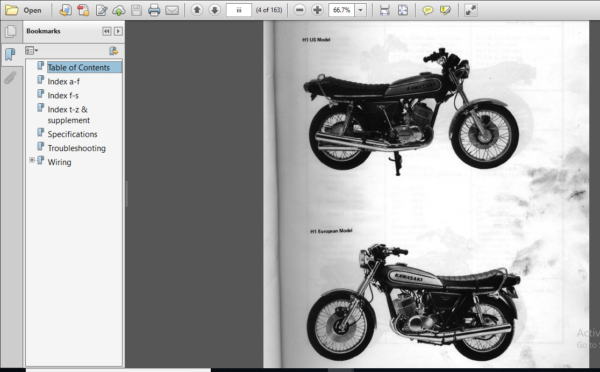Add a sticky note comment
Screen dimensions: 600x372
427,10
